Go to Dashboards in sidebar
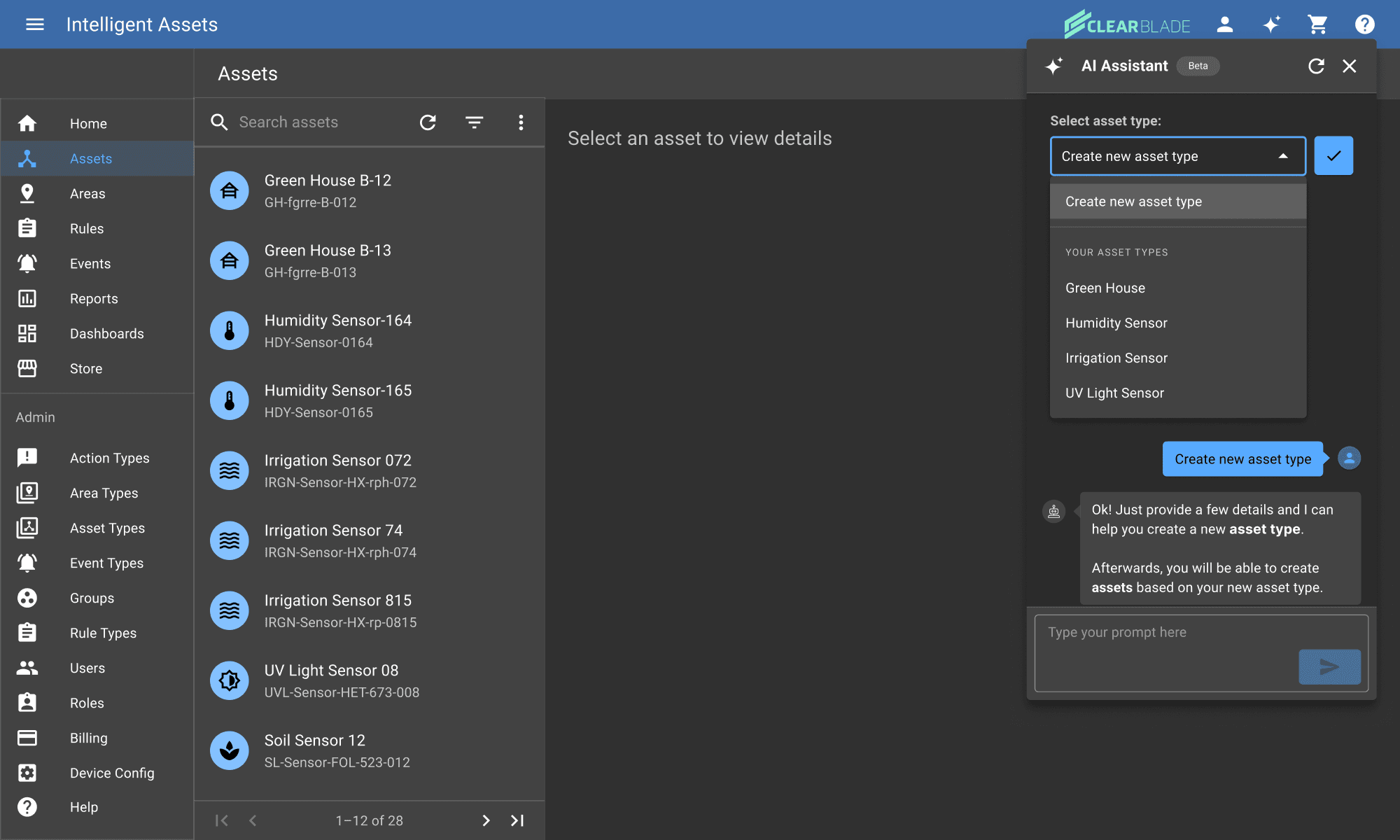Viewport: 1400px width, 840px height. [x=106, y=334]
